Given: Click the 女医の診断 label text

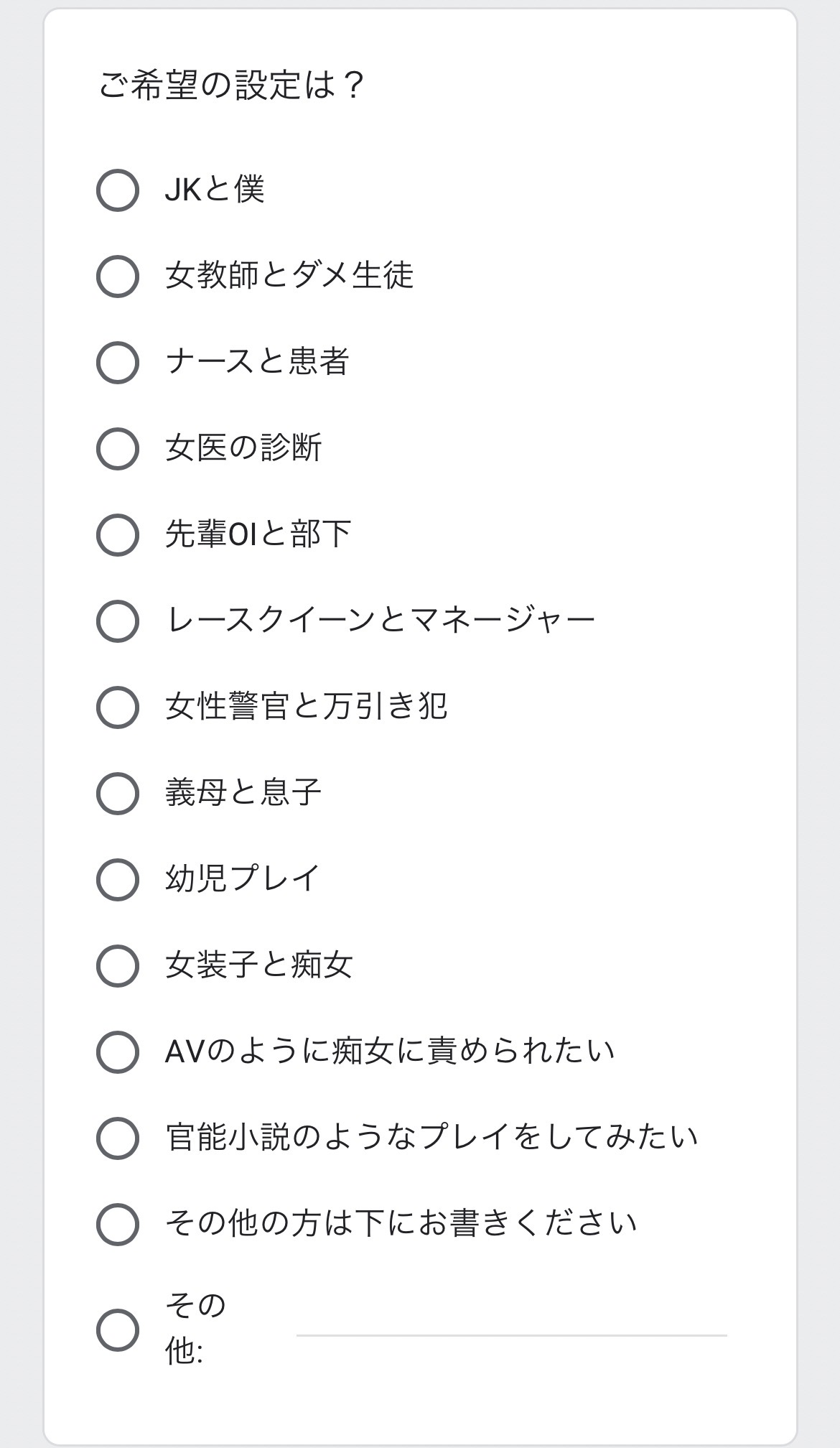Looking at the screenshot, I should (243, 447).
